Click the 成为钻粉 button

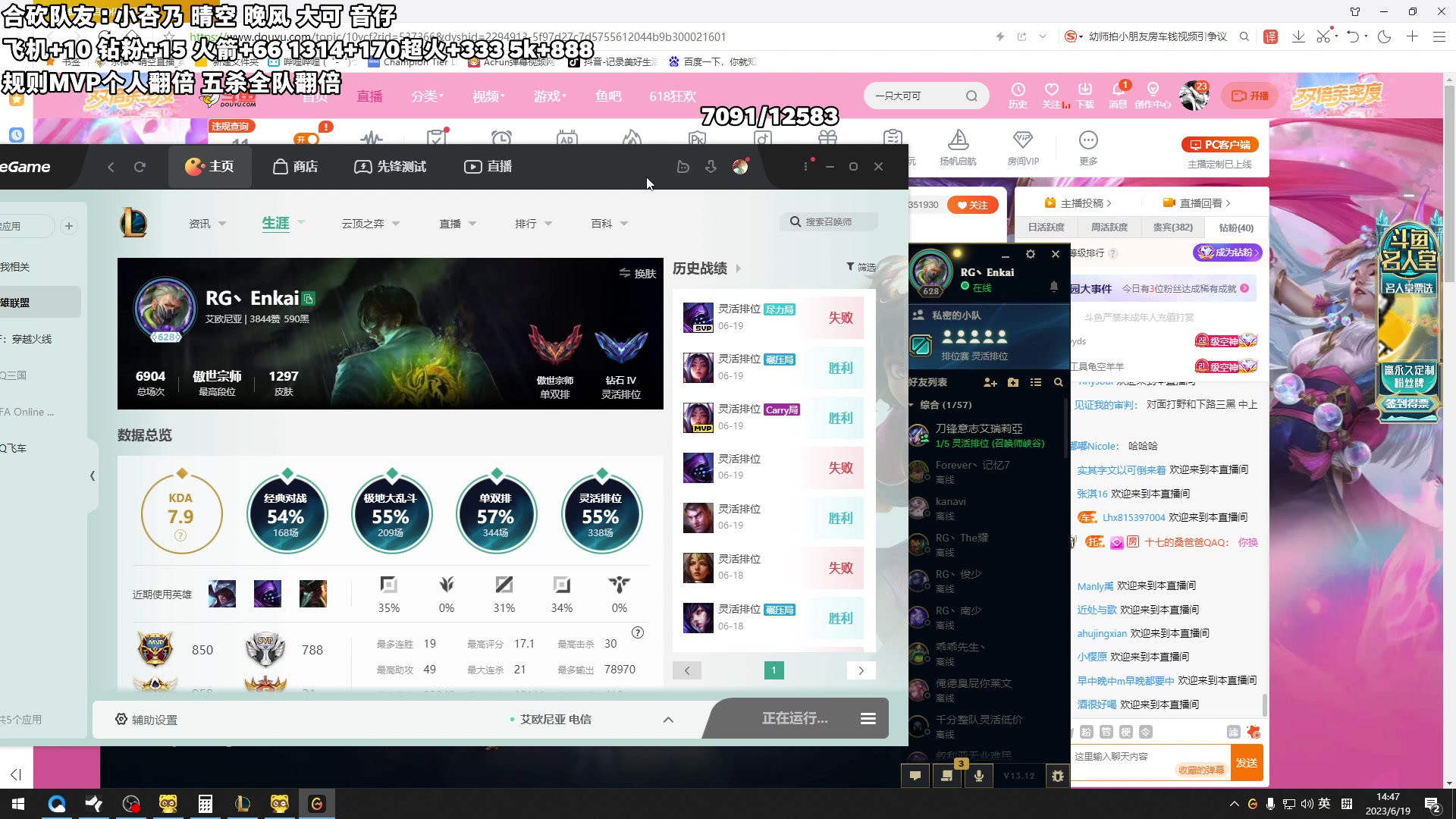click(1228, 253)
